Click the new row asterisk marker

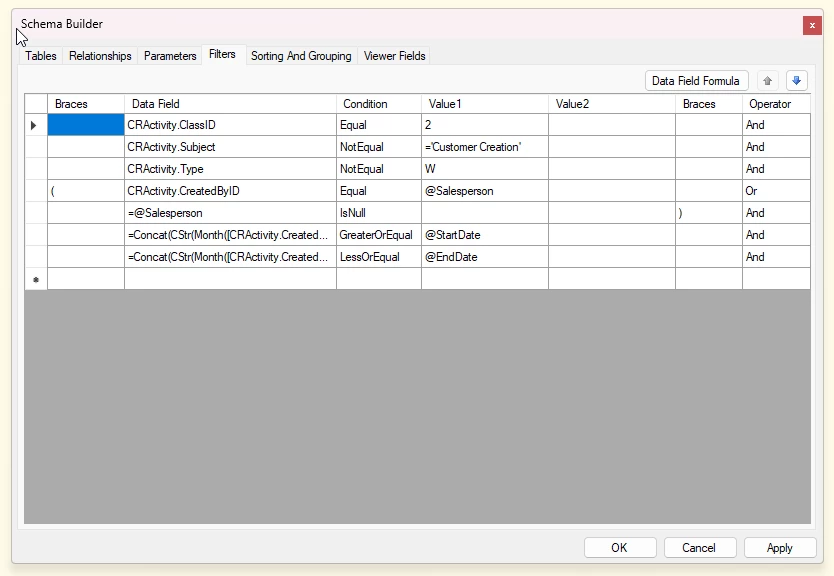pyautogui.click(x=36, y=279)
